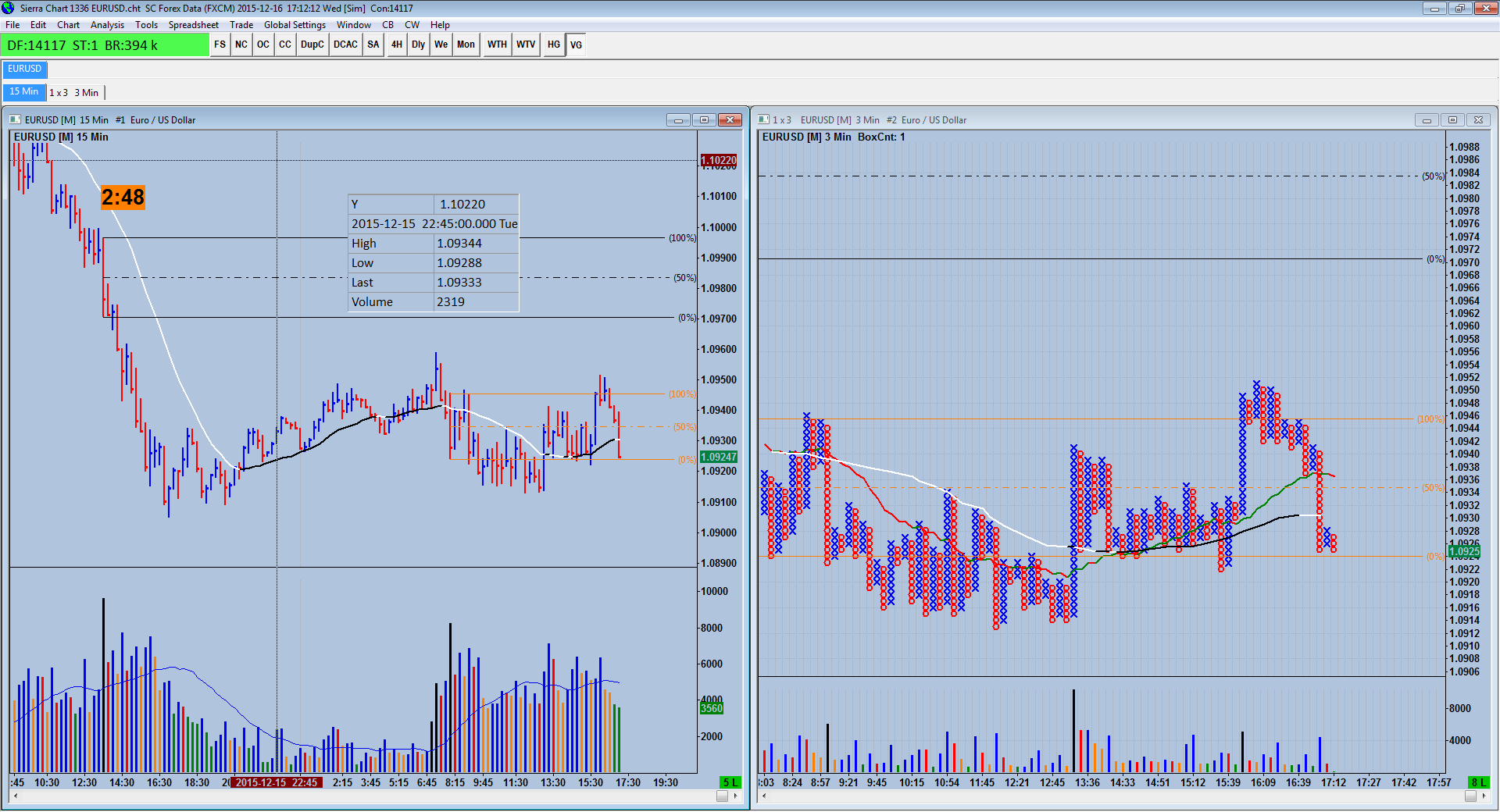Image resolution: width=1500 pixels, height=812 pixels.
Task: Click left scroll arrow of 3 Min chart
Action: pyautogui.click(x=764, y=796)
